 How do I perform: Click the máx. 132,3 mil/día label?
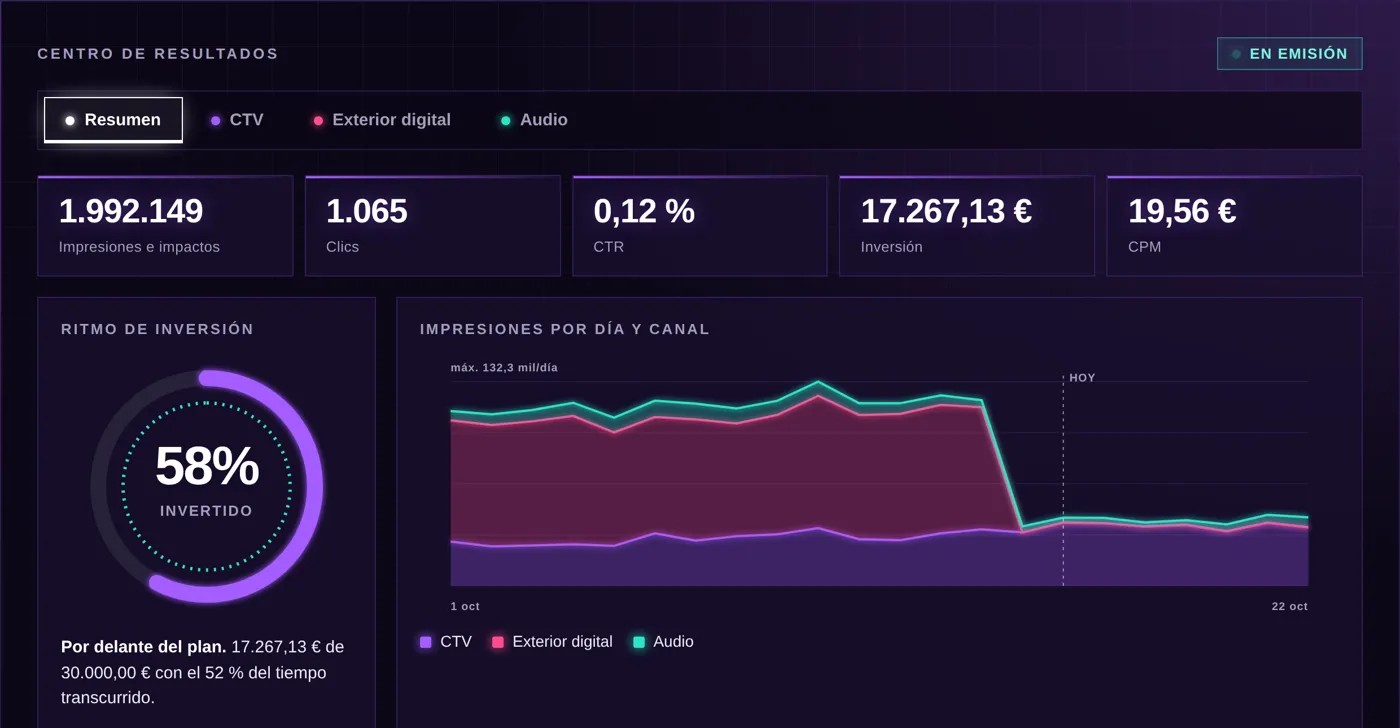click(504, 368)
